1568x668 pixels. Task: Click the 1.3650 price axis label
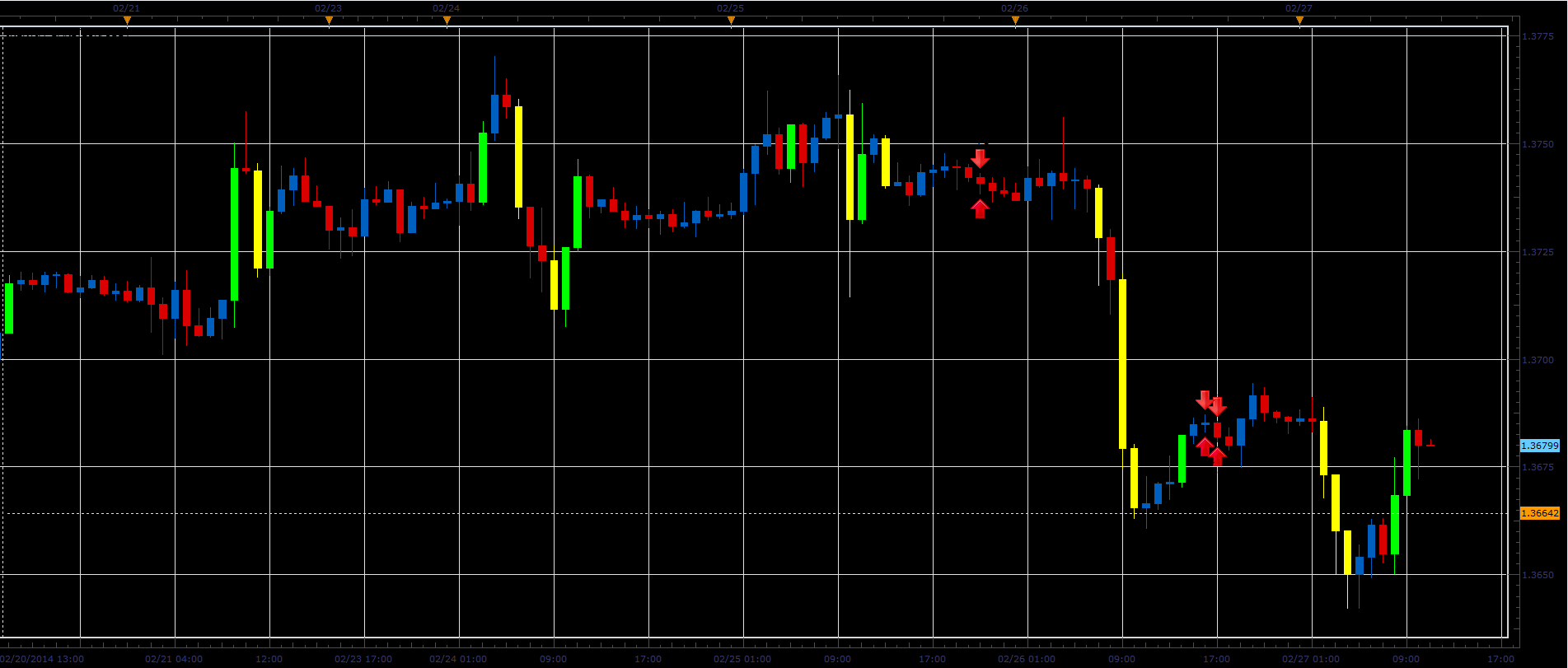(1538, 575)
